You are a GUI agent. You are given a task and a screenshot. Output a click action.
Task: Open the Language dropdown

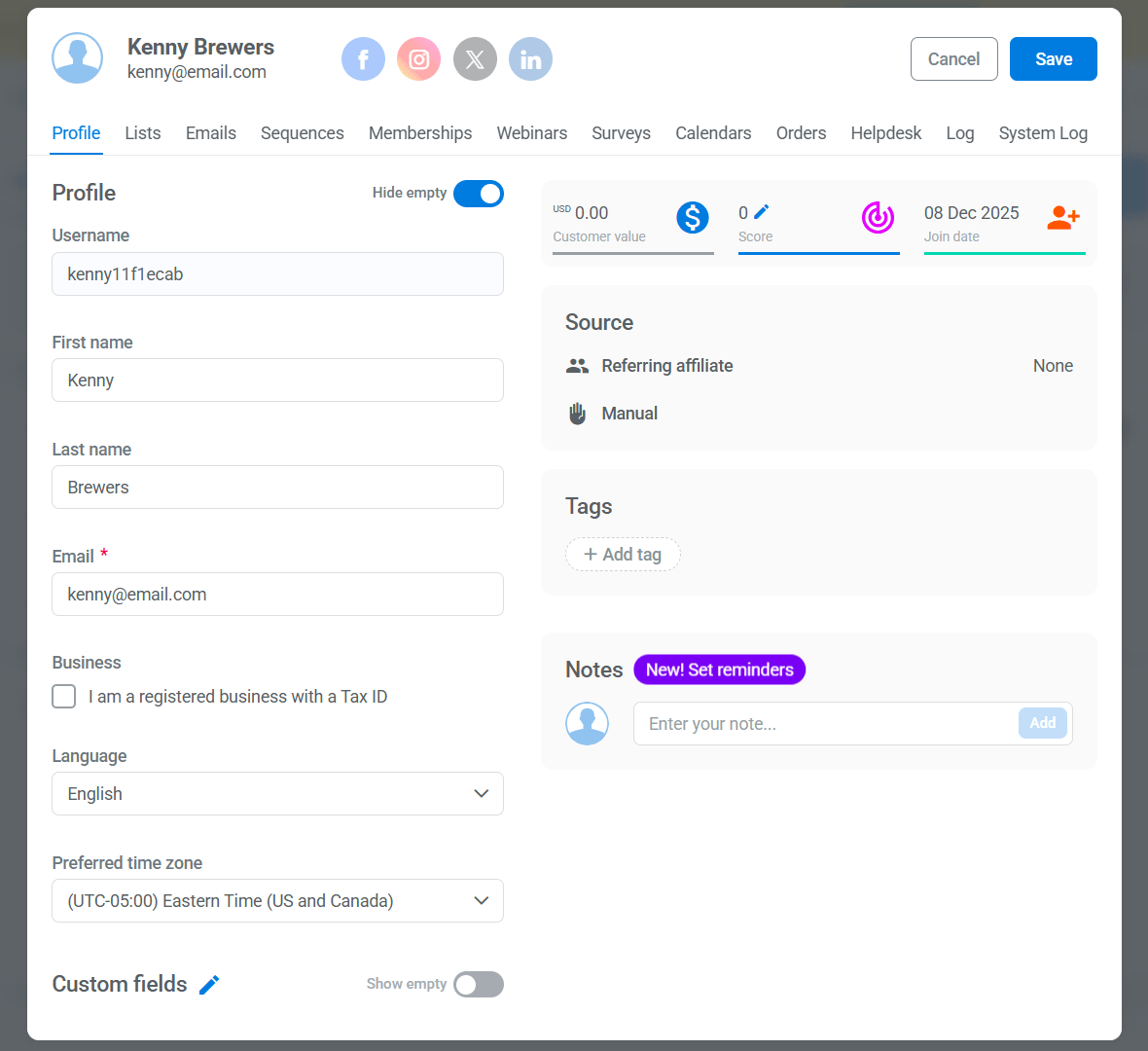coord(277,794)
